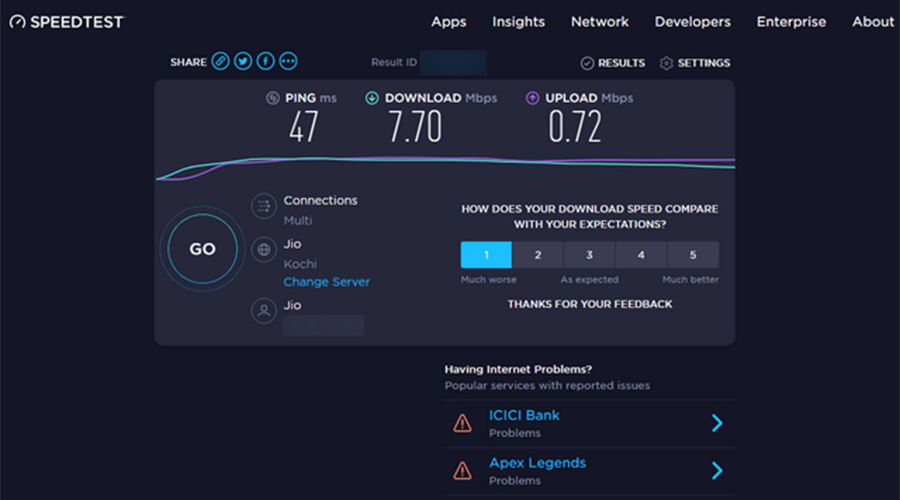This screenshot has height=500, width=900.
Task: Open the Insights menu
Action: pyautogui.click(x=518, y=21)
